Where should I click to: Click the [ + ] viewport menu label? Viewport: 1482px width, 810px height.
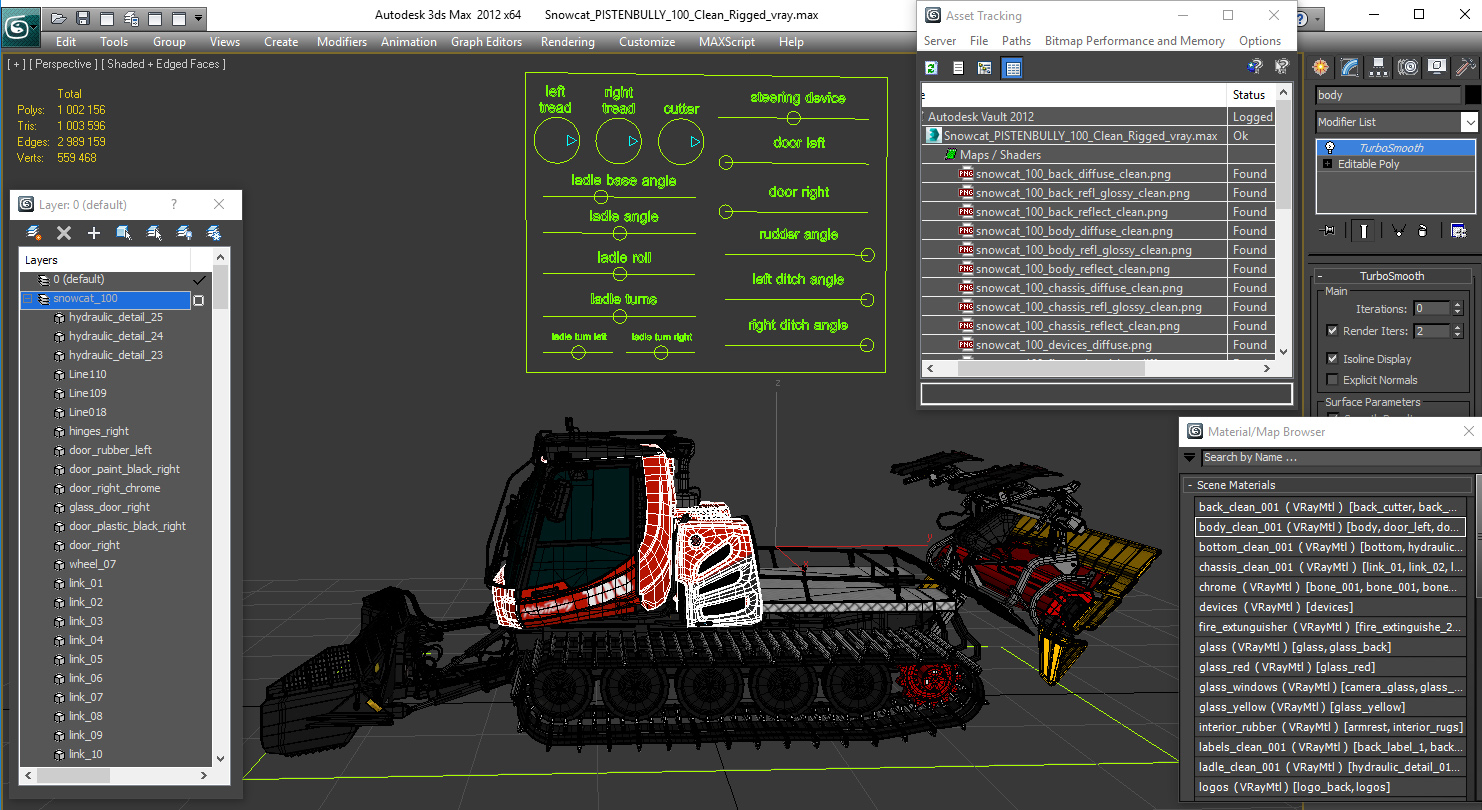click(16, 64)
